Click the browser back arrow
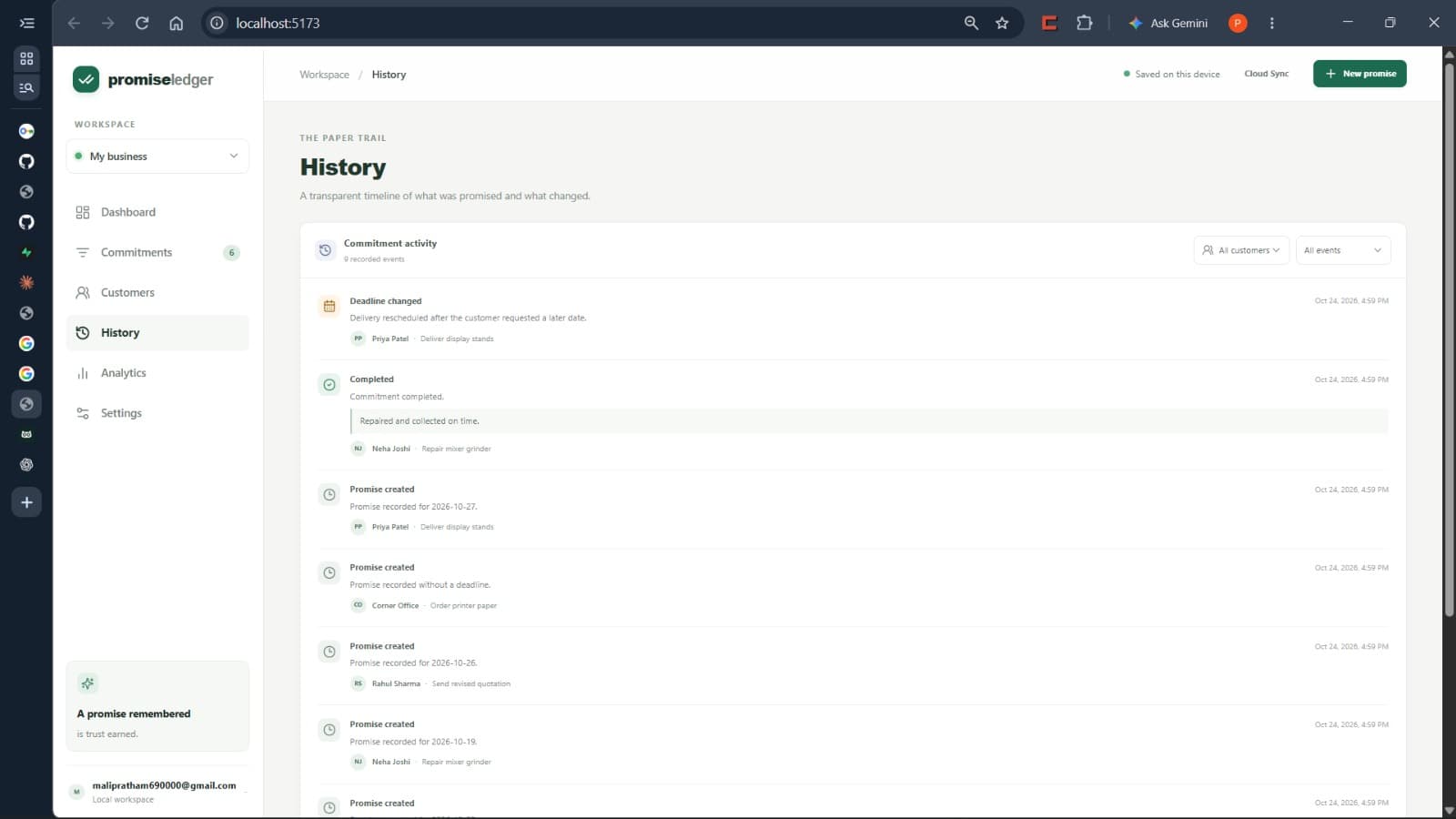 pos(74,23)
